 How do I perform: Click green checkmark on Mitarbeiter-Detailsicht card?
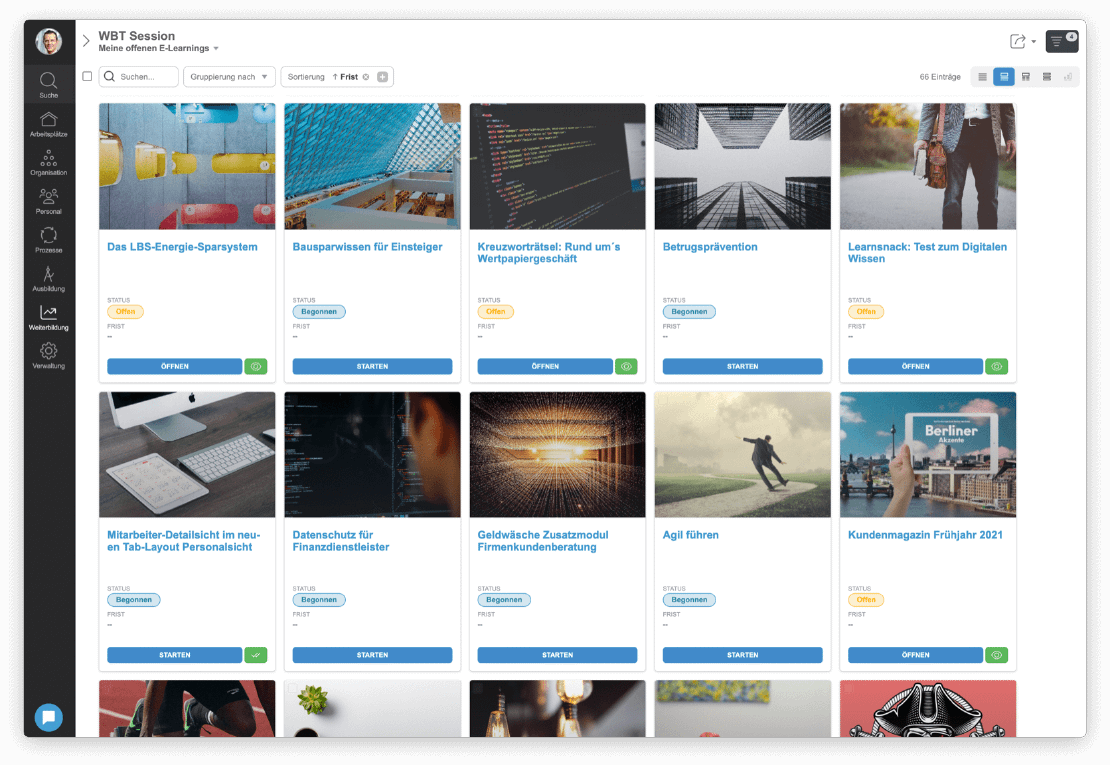tap(256, 655)
